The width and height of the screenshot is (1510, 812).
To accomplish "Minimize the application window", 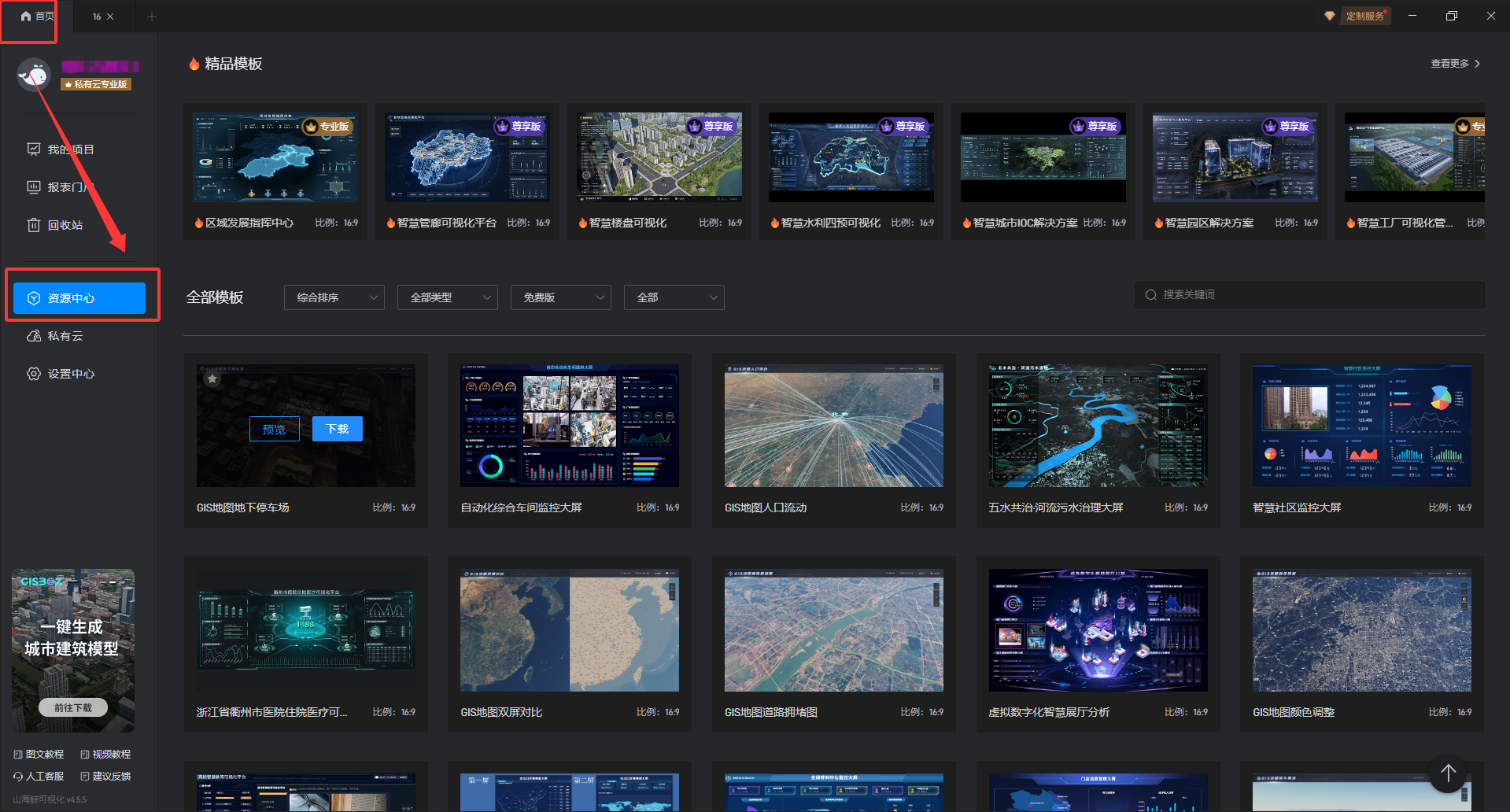I will click(1412, 16).
